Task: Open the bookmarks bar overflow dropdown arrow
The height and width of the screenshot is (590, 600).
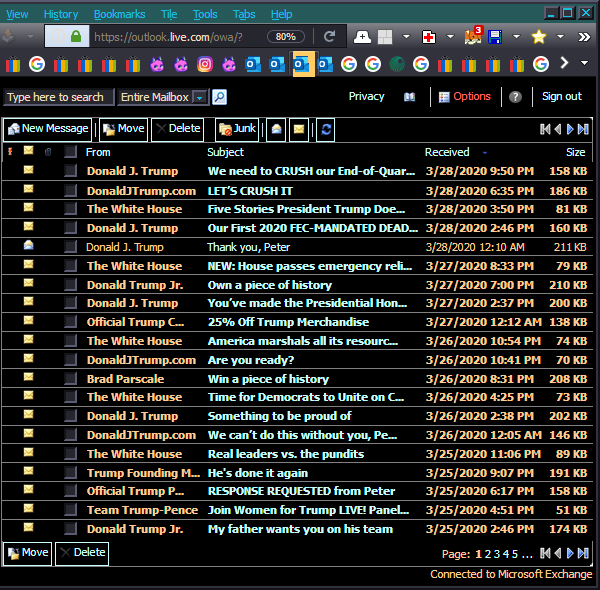Action: pyautogui.click(x=584, y=63)
